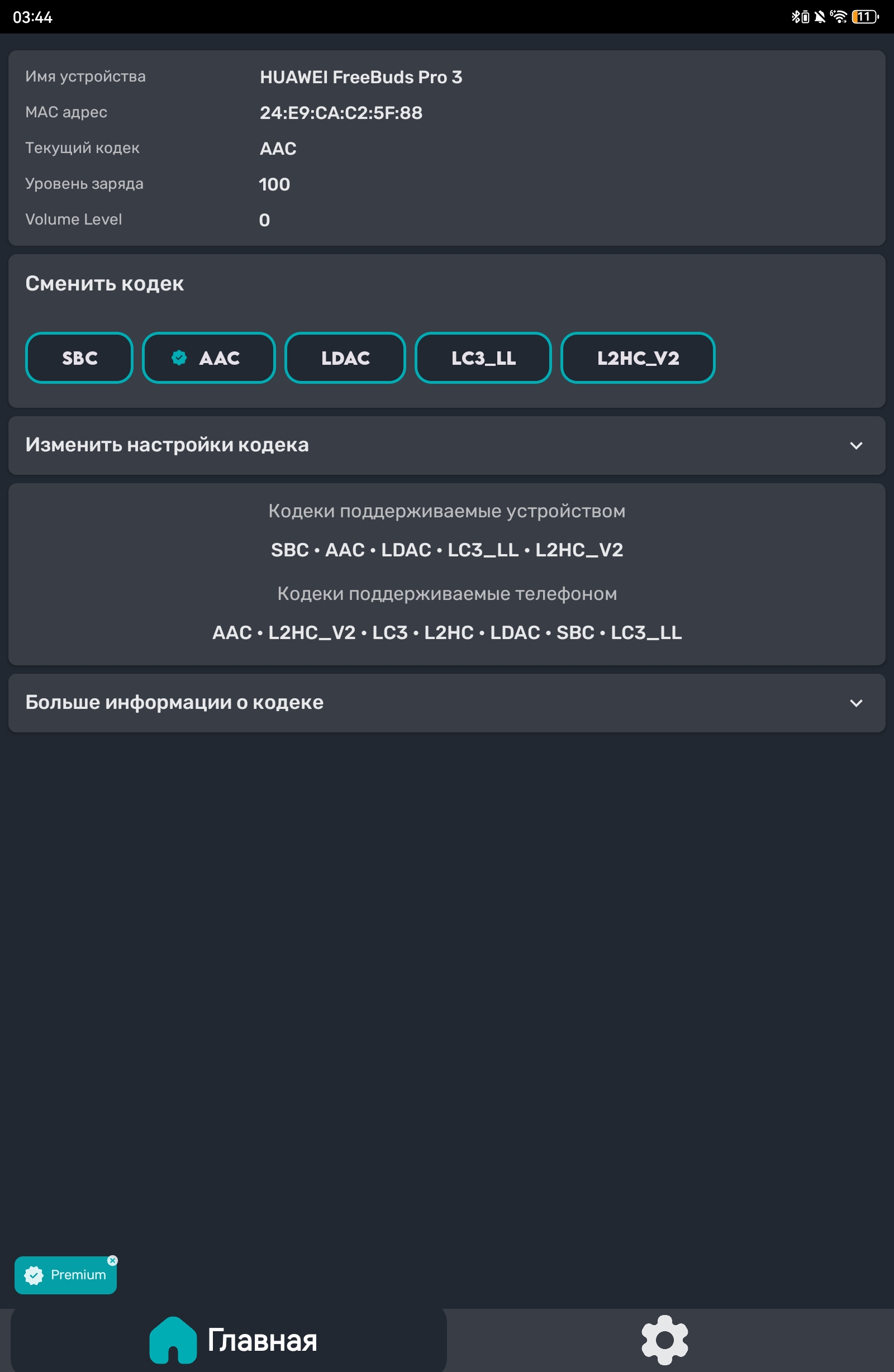
Task: Open the settings gear tab
Action: coord(664,1341)
